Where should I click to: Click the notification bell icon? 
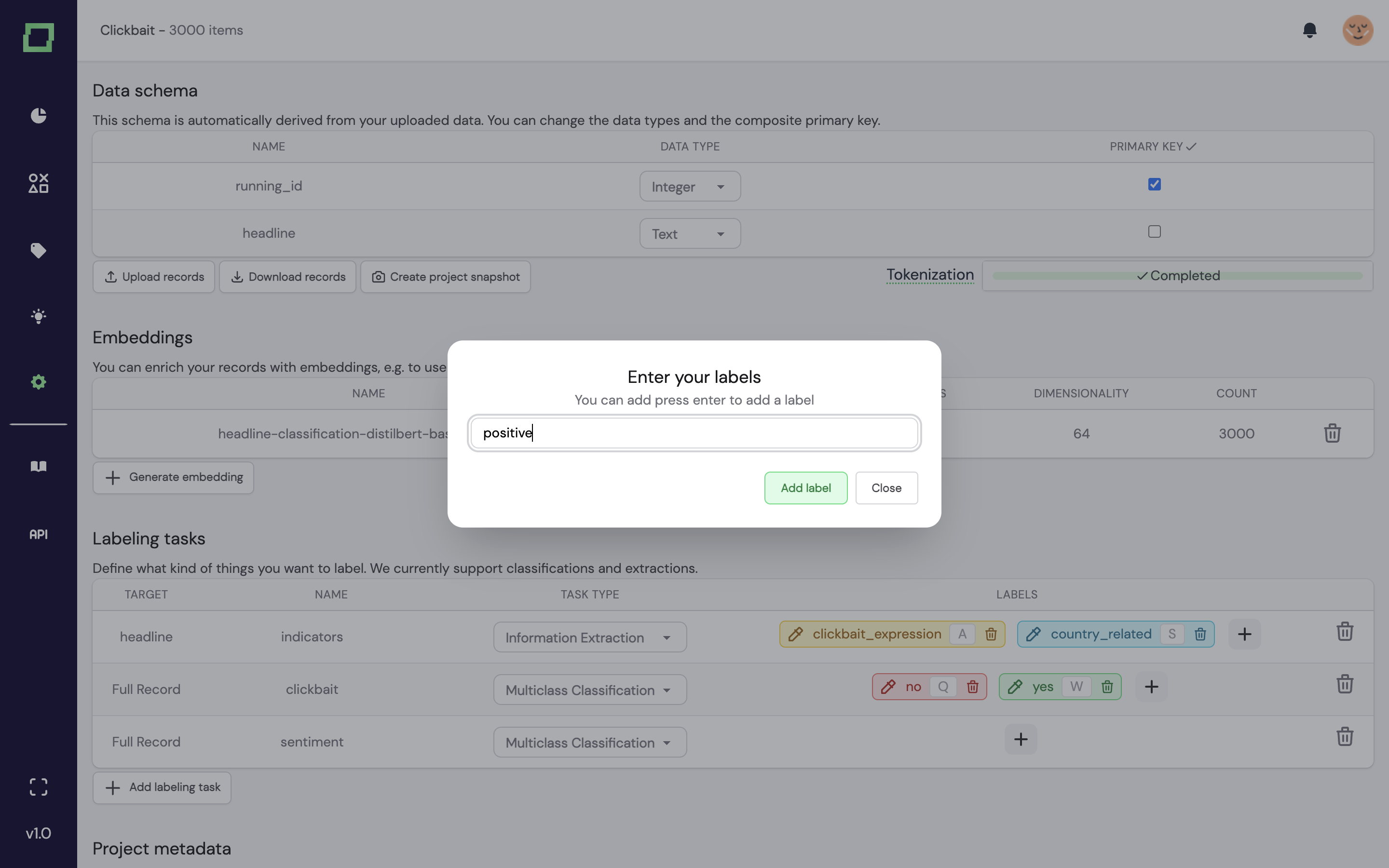(x=1309, y=30)
